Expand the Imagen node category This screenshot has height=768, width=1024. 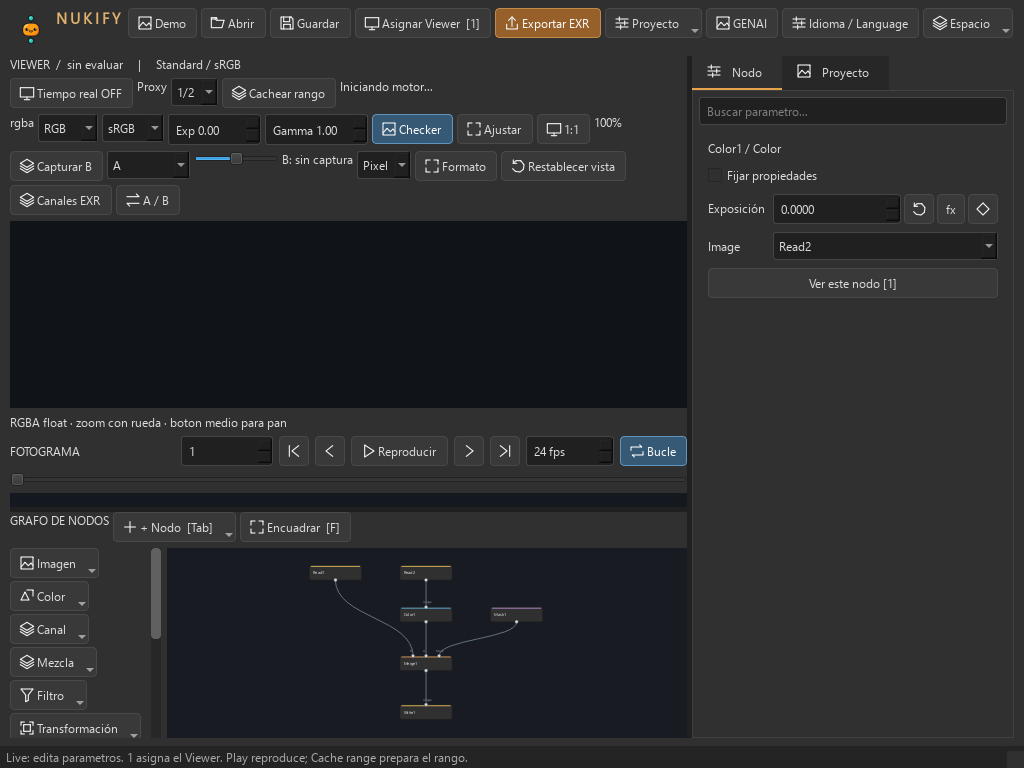pyautogui.click(x=54, y=564)
